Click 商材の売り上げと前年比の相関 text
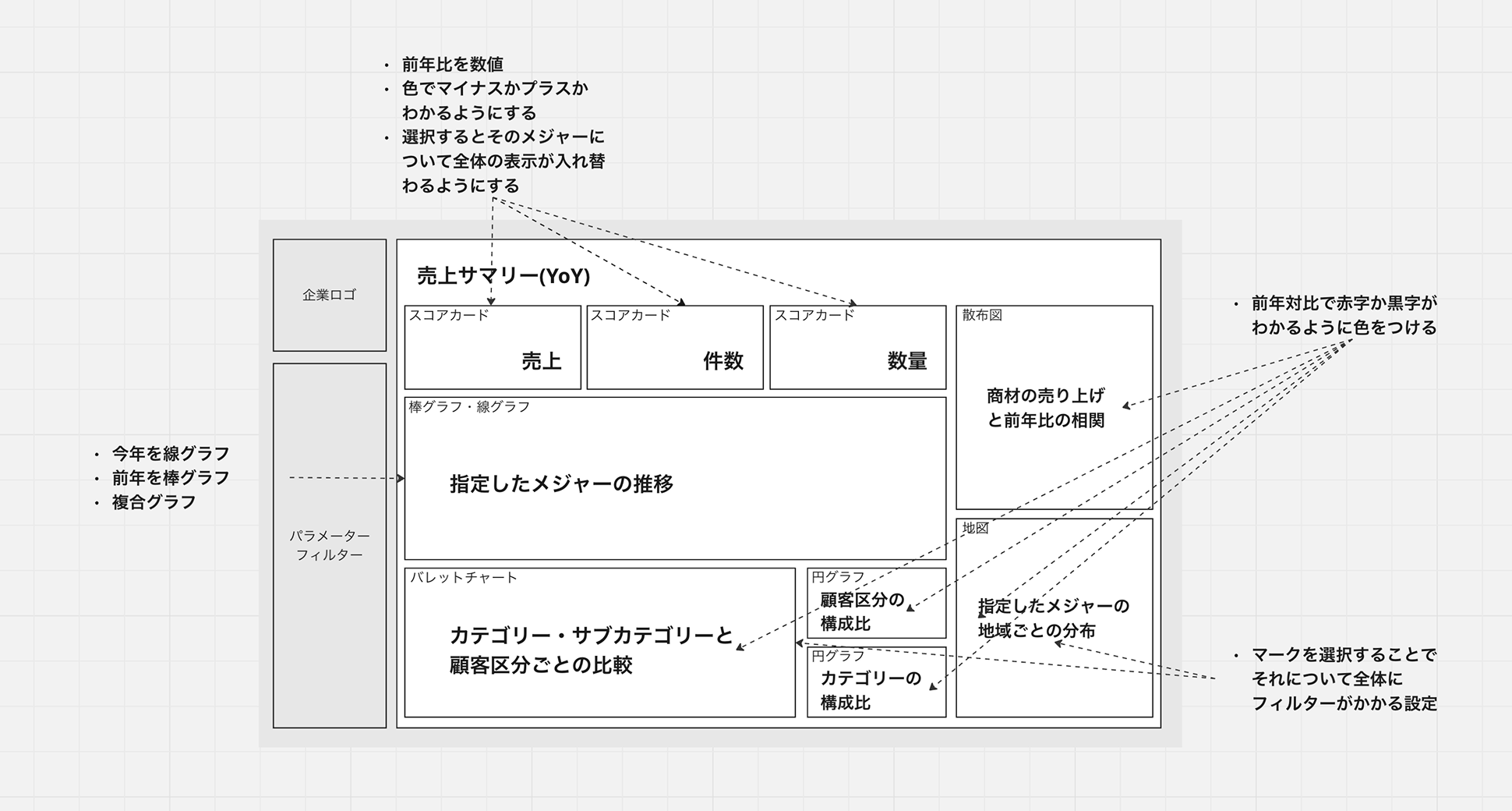This screenshot has height=811, width=1512. [x=1046, y=407]
